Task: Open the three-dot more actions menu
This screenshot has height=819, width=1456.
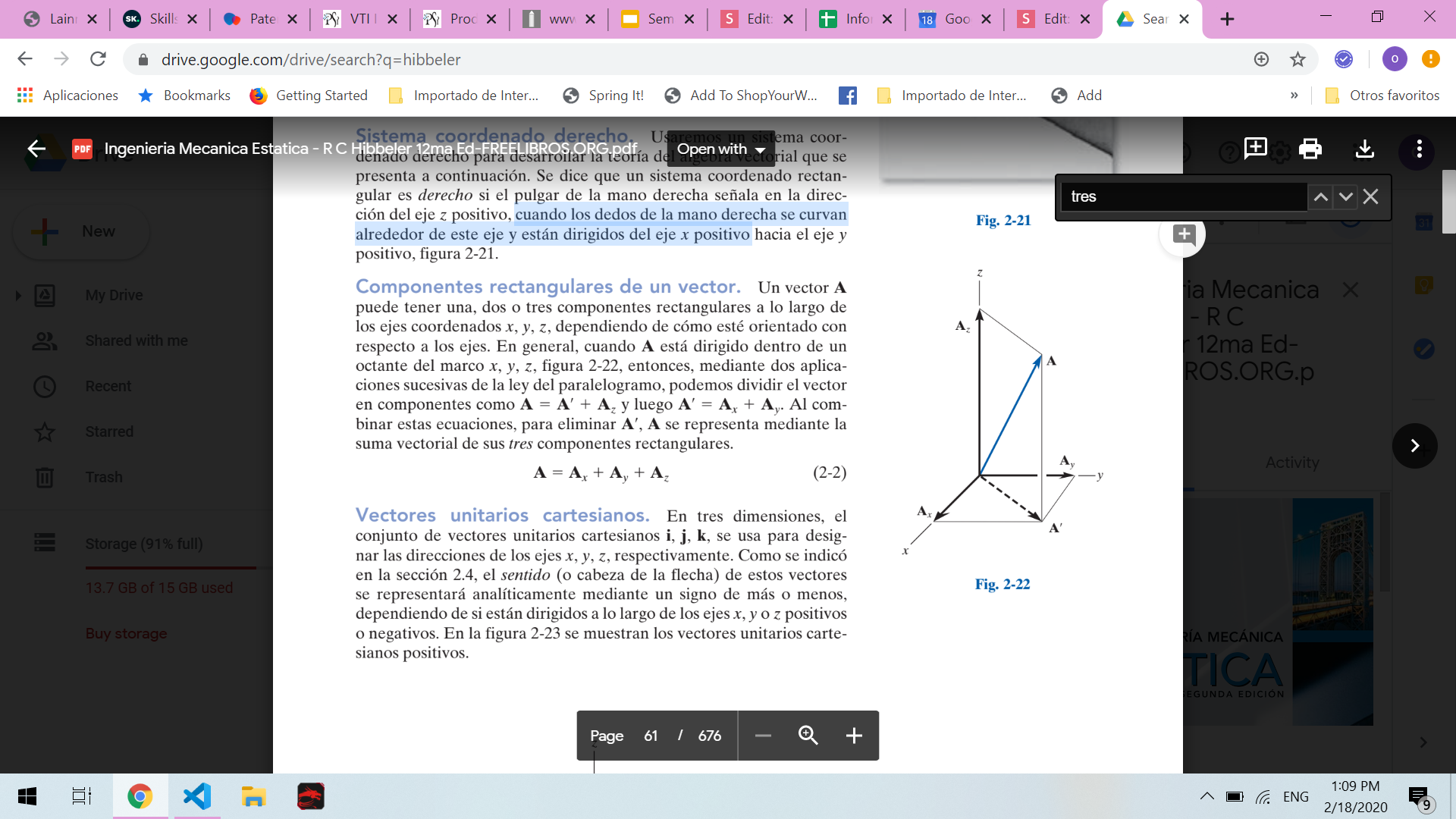Action: click(x=1419, y=149)
